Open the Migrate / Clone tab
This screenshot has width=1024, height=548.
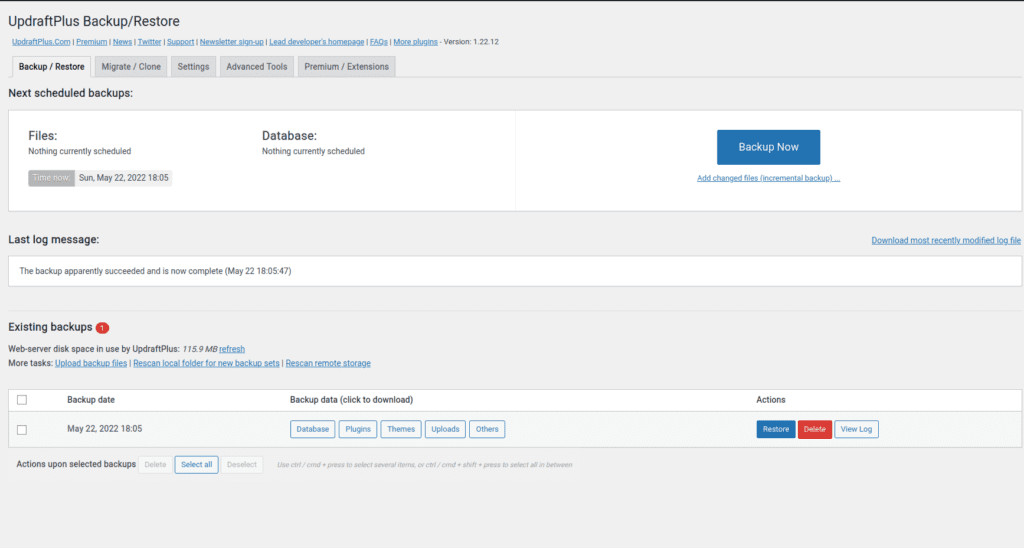130,67
